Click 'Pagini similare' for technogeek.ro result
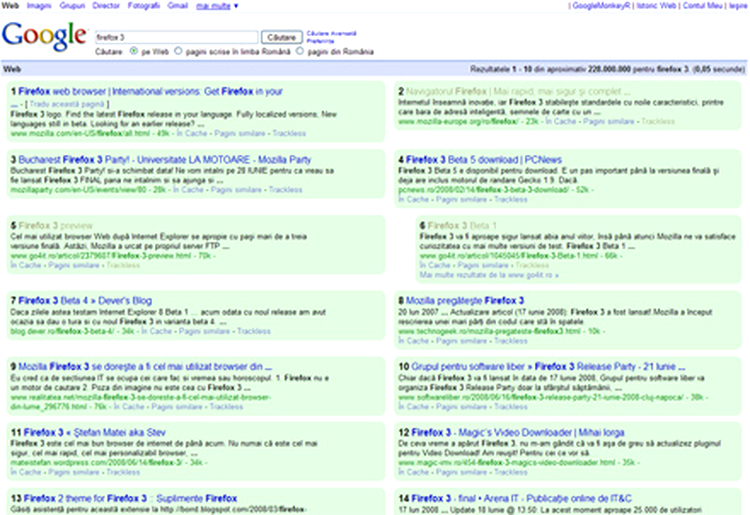This screenshot has width=750, height=515. (x=462, y=341)
